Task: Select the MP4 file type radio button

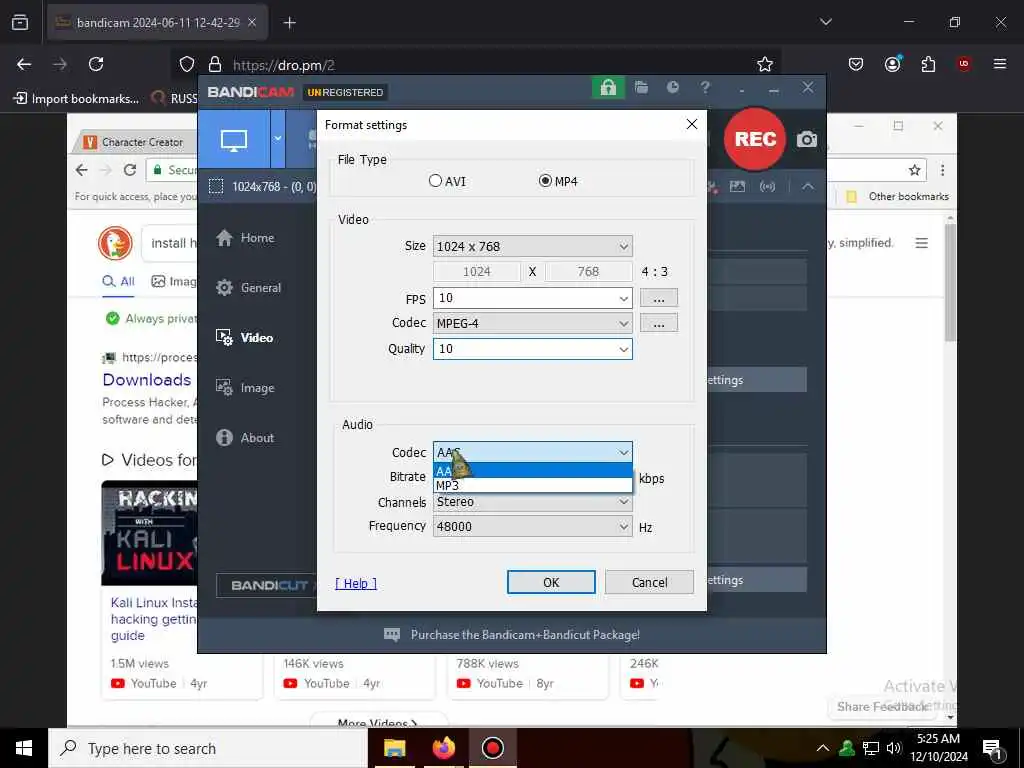Action: pos(545,181)
